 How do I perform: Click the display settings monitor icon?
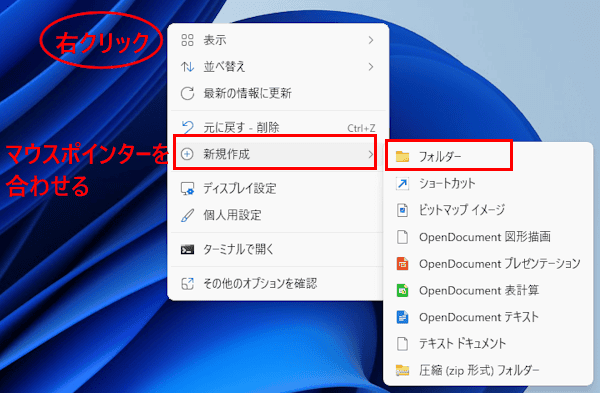coord(187,189)
